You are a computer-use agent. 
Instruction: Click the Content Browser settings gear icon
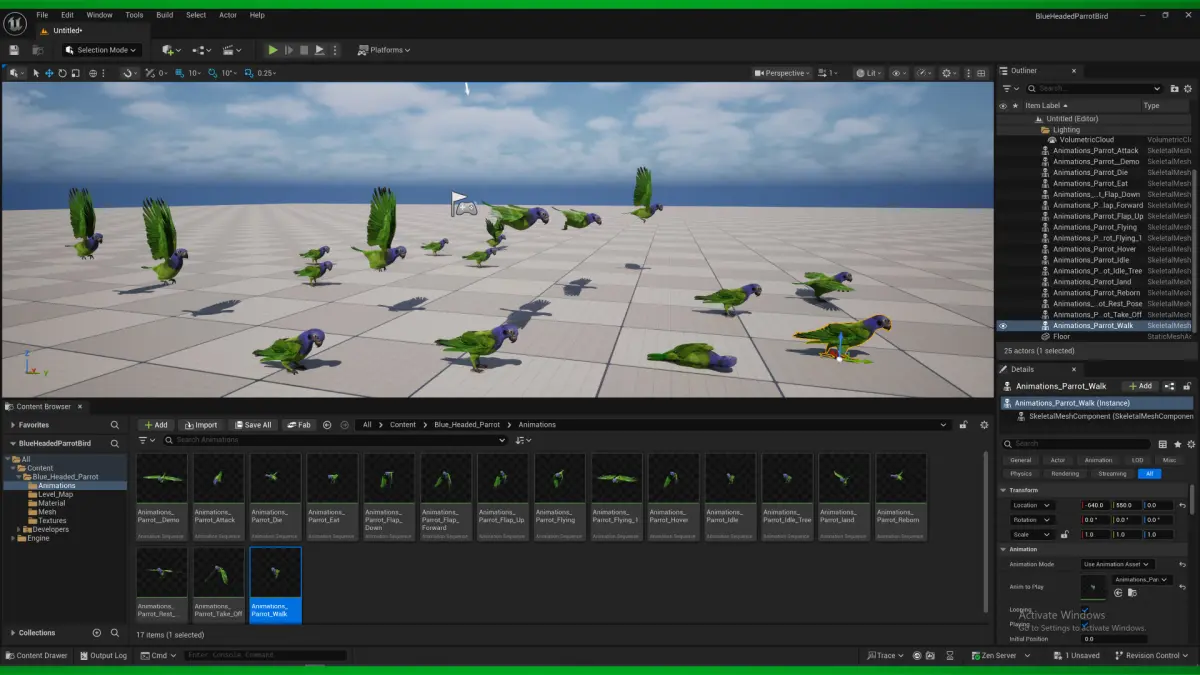click(x=984, y=425)
